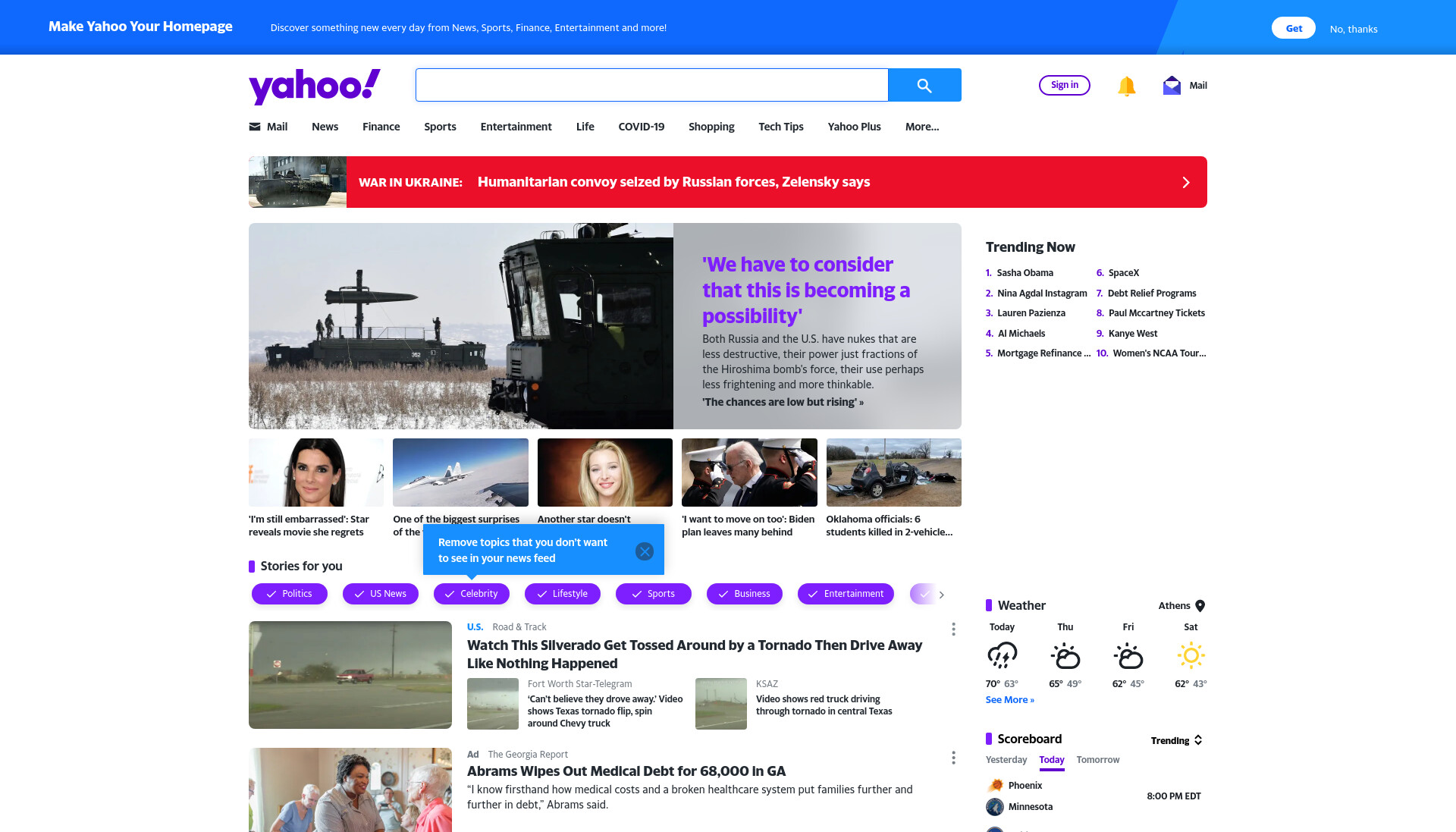Open trending topic Paul Mccartney Tickets
This screenshot has width=1456, height=832.
click(1156, 313)
